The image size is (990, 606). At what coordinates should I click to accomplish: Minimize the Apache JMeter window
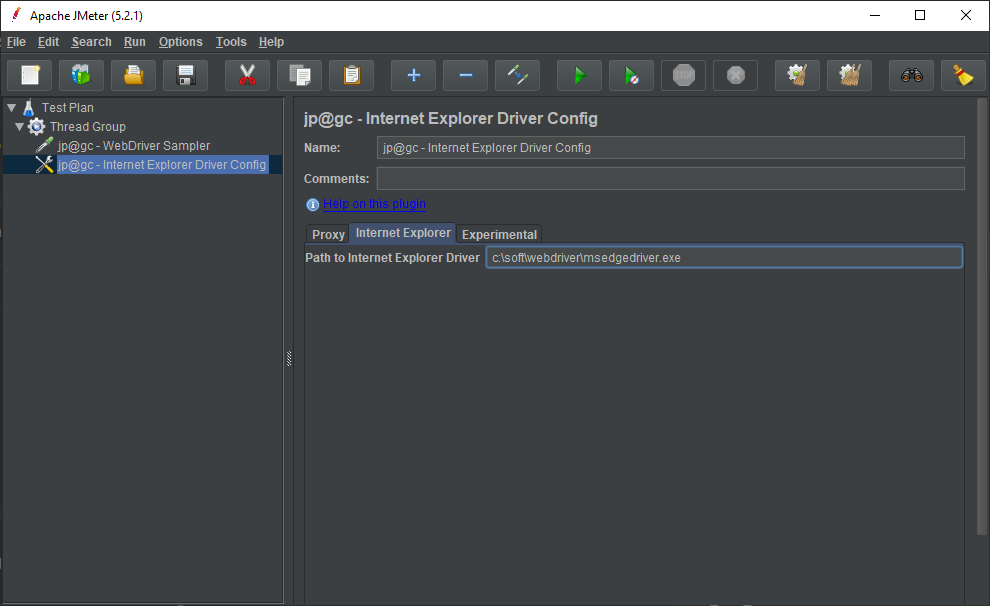tap(875, 15)
